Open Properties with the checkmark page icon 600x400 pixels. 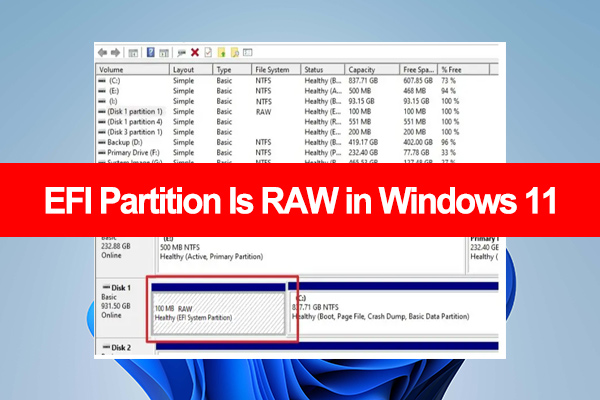pos(208,52)
